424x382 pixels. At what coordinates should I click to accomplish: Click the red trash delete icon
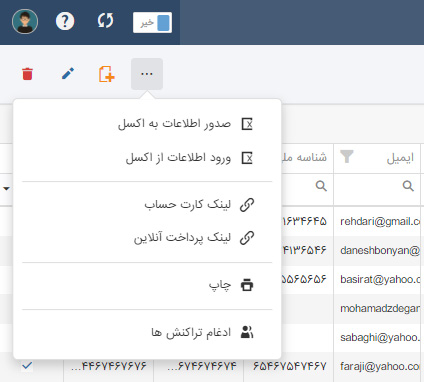(27, 74)
